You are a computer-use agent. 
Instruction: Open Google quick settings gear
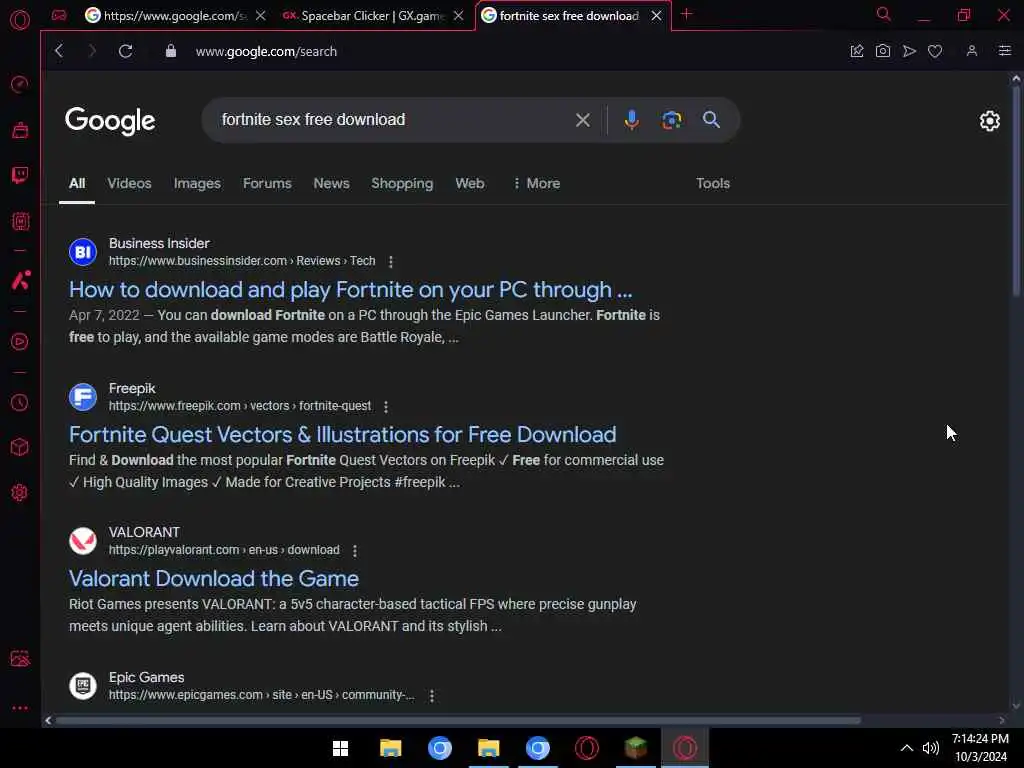pyautogui.click(x=989, y=121)
